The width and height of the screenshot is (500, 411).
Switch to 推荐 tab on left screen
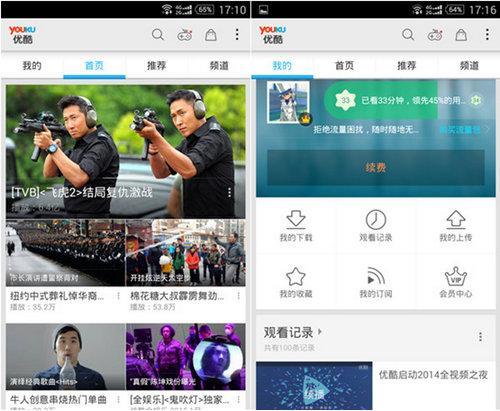(x=156, y=65)
